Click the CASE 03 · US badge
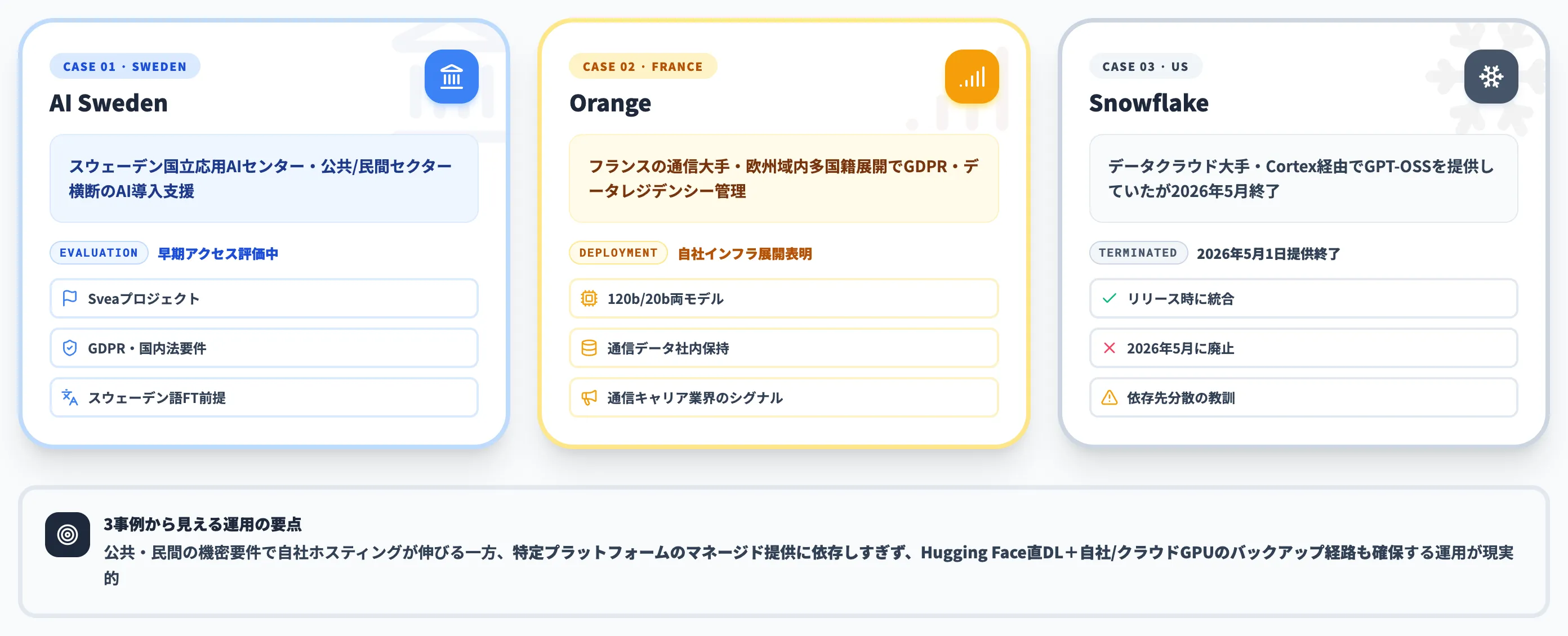The width and height of the screenshot is (1568, 636). (1146, 66)
